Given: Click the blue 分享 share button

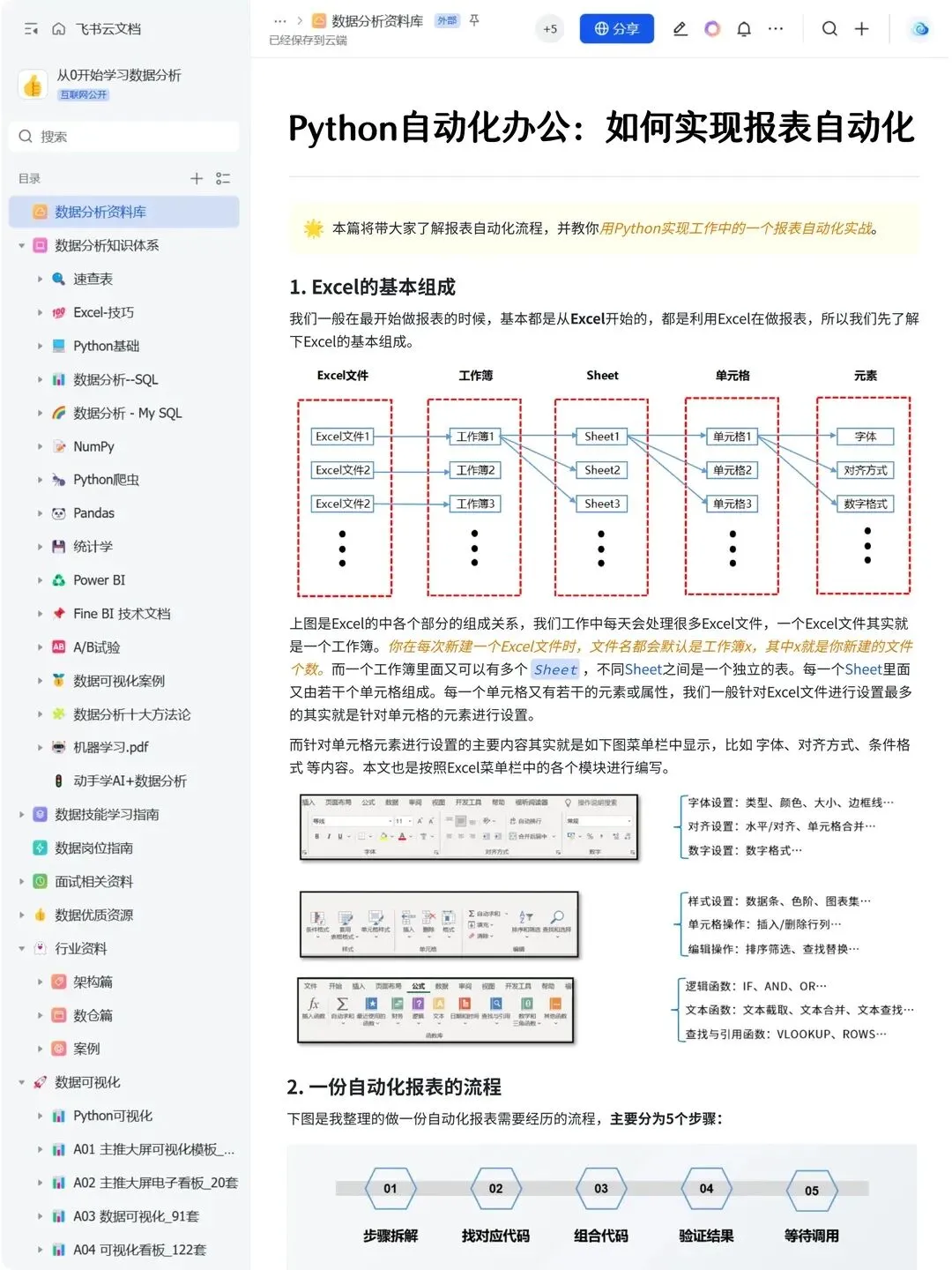Looking at the screenshot, I should (x=617, y=29).
